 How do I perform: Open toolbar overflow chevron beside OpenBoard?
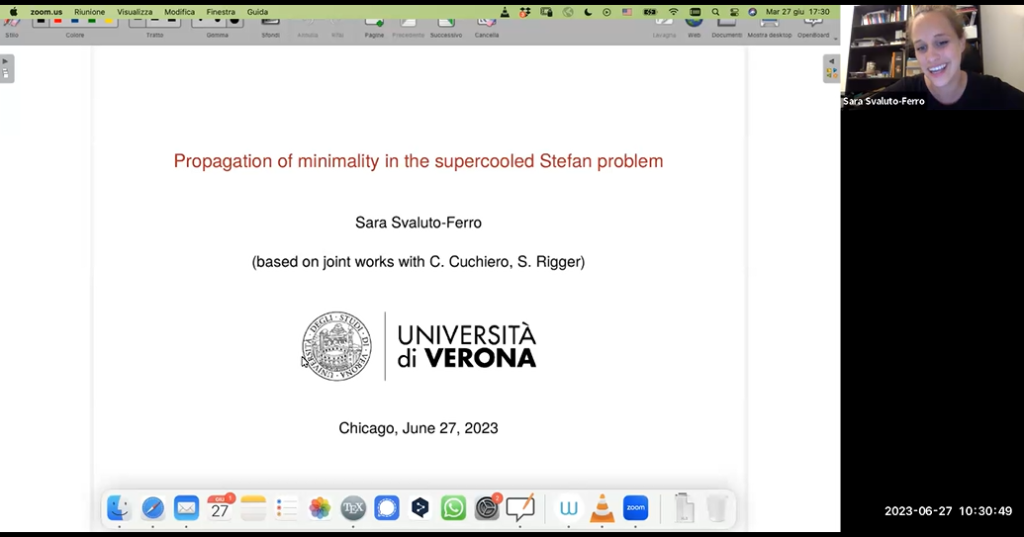click(835, 39)
